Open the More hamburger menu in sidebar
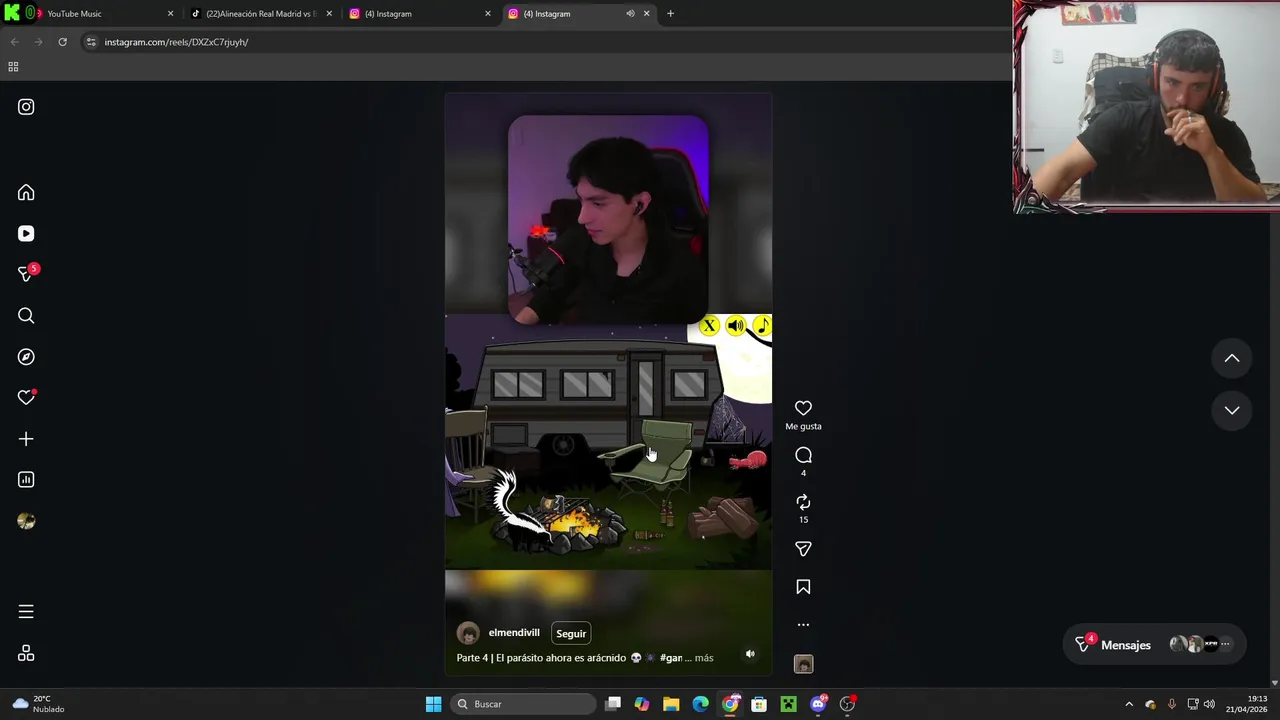The width and height of the screenshot is (1280, 720). 26,612
